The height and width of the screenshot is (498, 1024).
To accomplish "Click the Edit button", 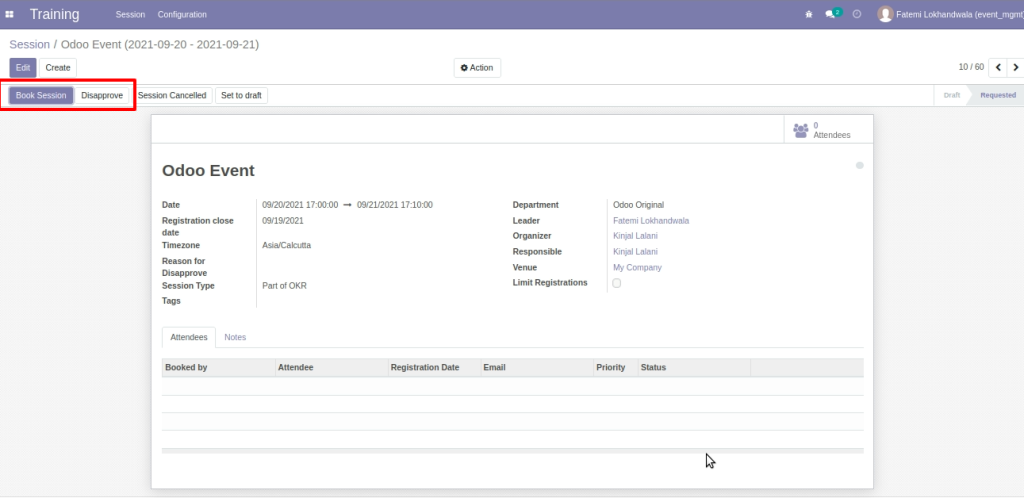I will tap(23, 68).
